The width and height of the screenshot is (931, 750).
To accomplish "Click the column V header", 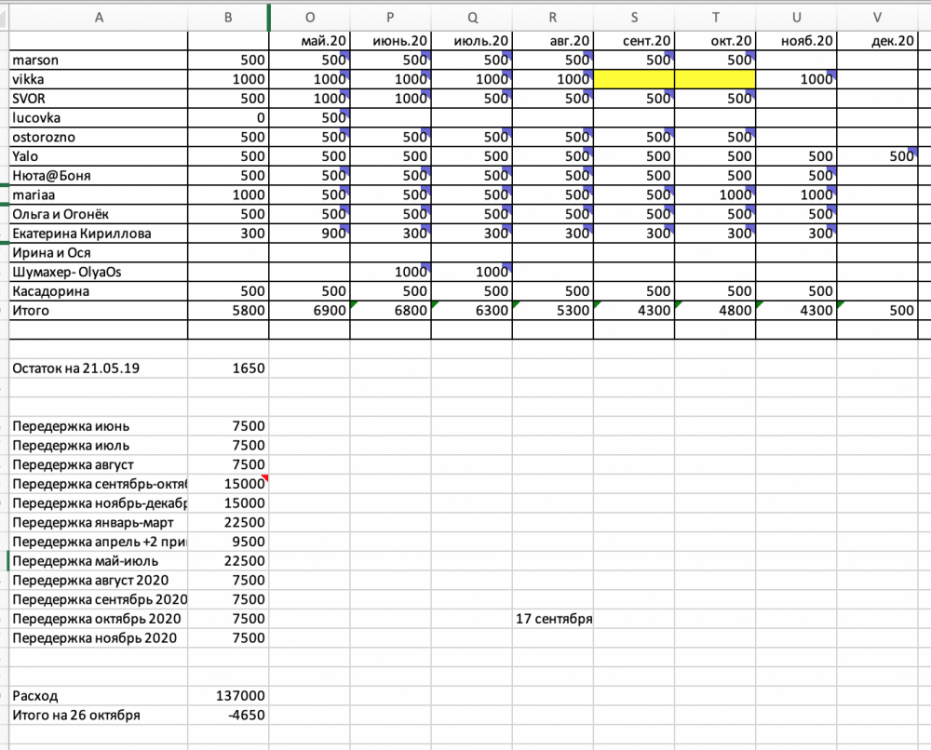I will pyautogui.click(x=877, y=16).
